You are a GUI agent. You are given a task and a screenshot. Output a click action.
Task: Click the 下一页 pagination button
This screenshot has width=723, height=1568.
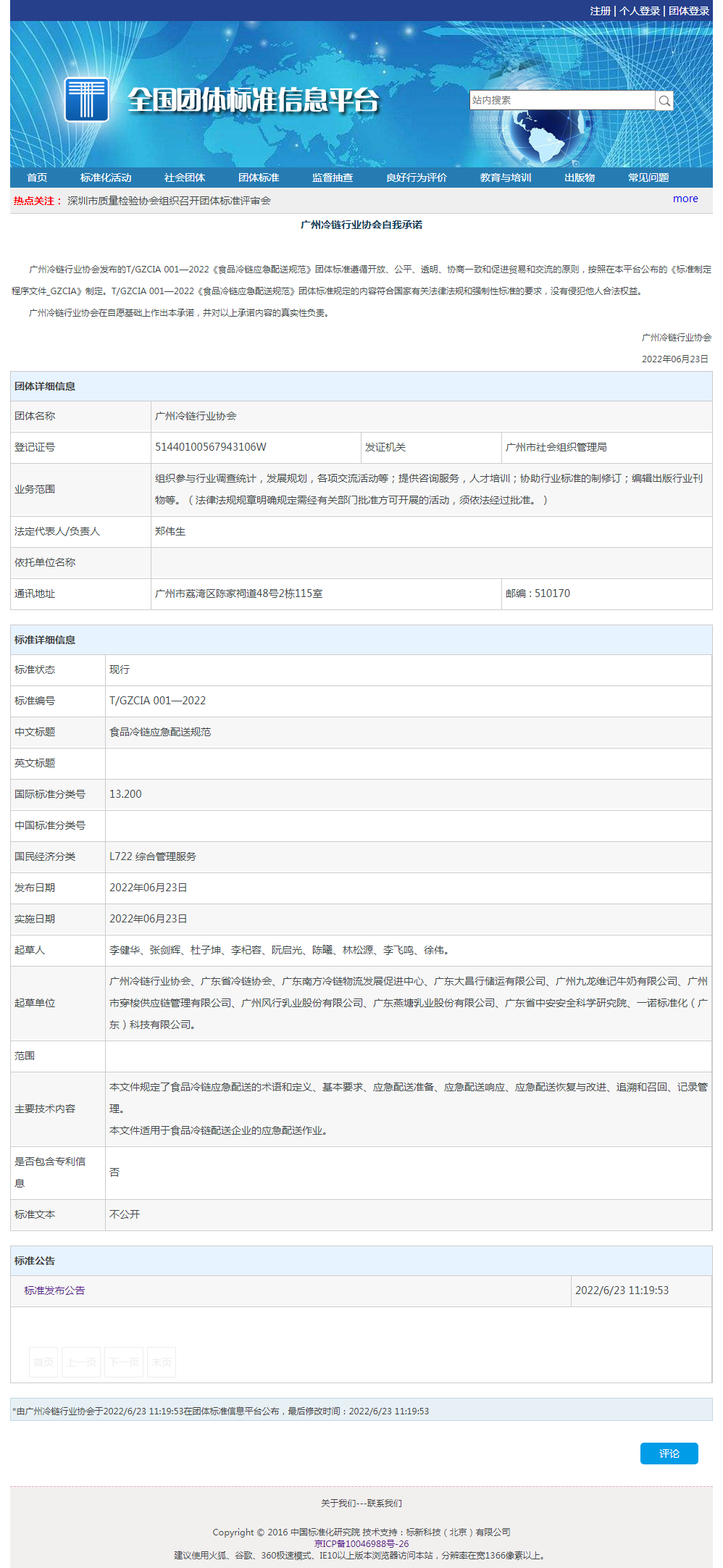pos(124,1362)
